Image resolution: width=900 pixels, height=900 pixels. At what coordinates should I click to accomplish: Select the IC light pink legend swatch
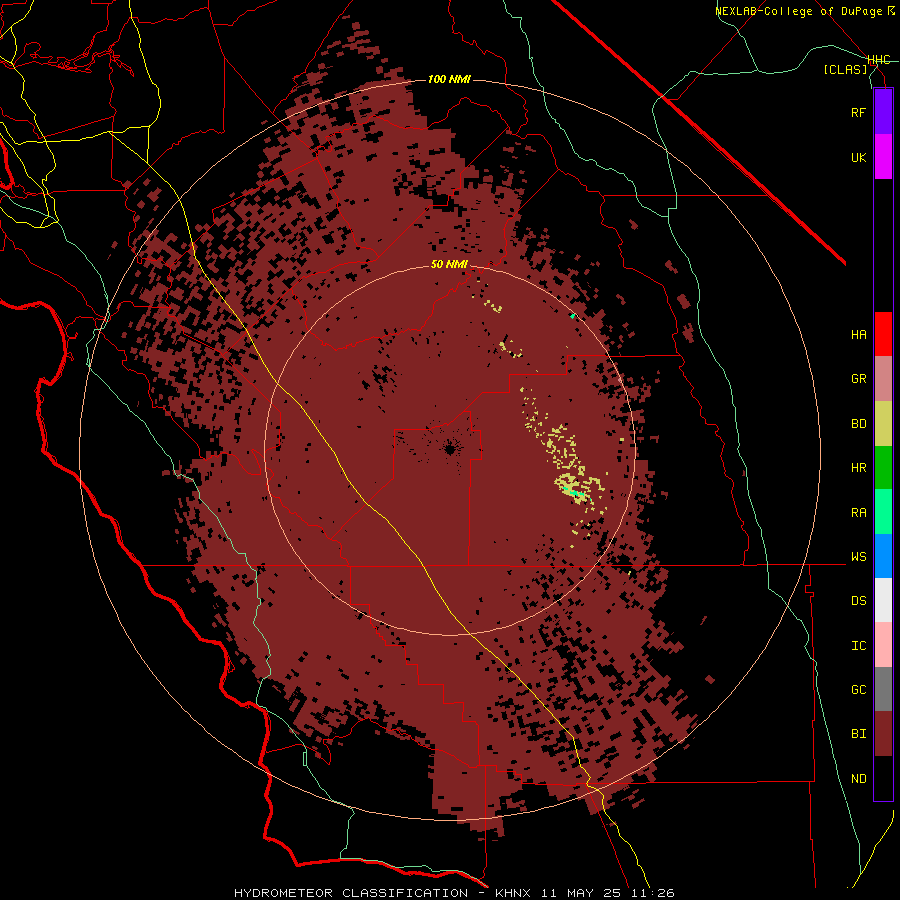[x=883, y=645]
